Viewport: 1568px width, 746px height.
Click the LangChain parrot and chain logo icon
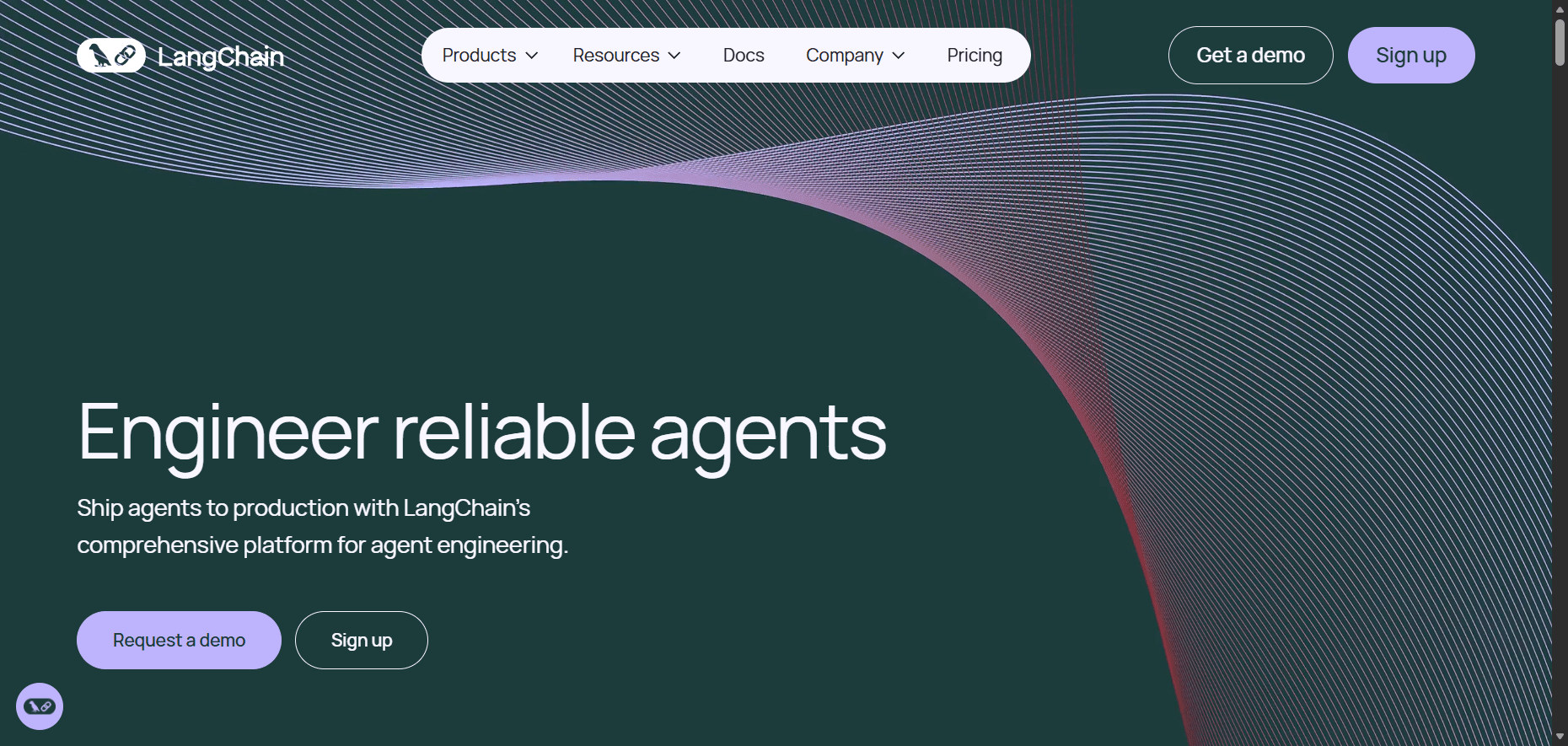pos(111,56)
